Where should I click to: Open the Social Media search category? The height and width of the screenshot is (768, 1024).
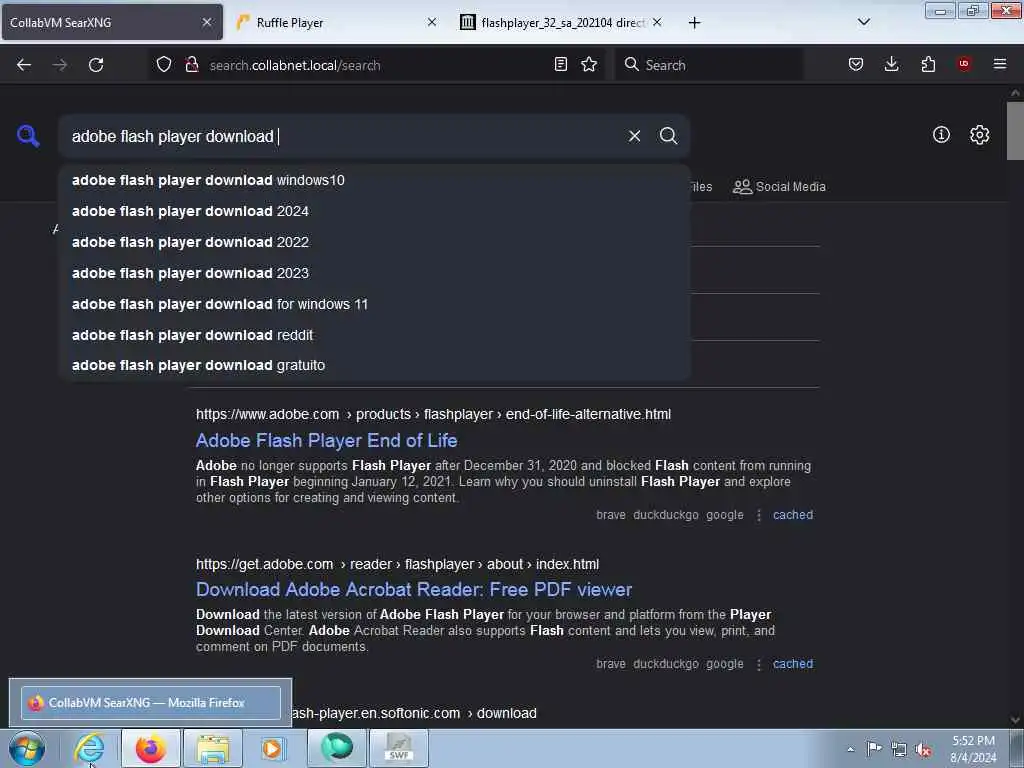click(779, 187)
